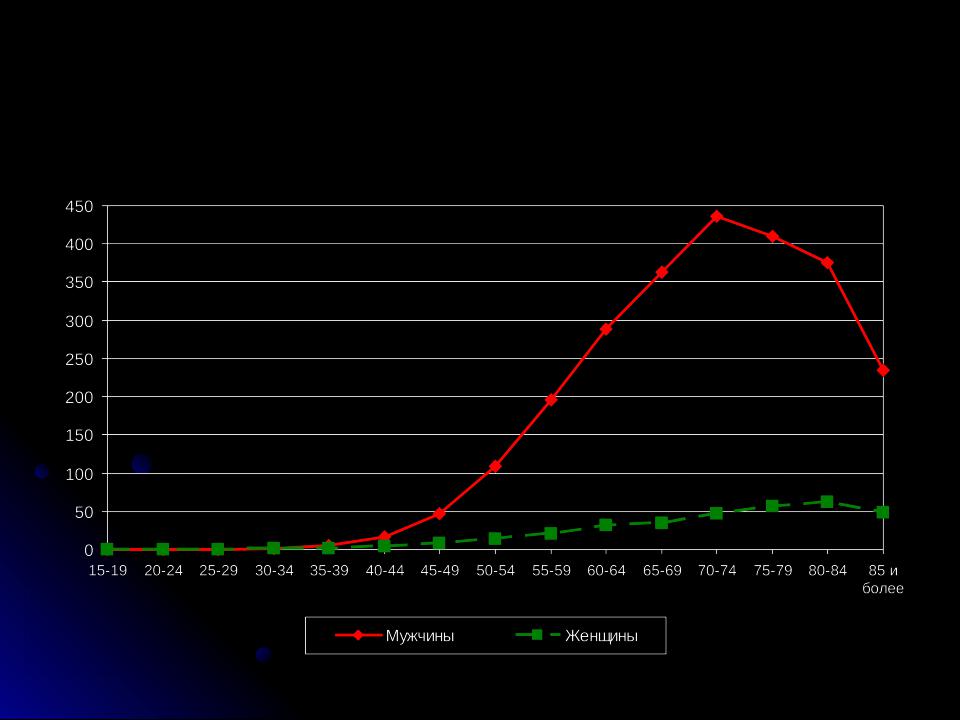Click the y-axis value 150
Screen dimensions: 960x720
click(x=79, y=435)
